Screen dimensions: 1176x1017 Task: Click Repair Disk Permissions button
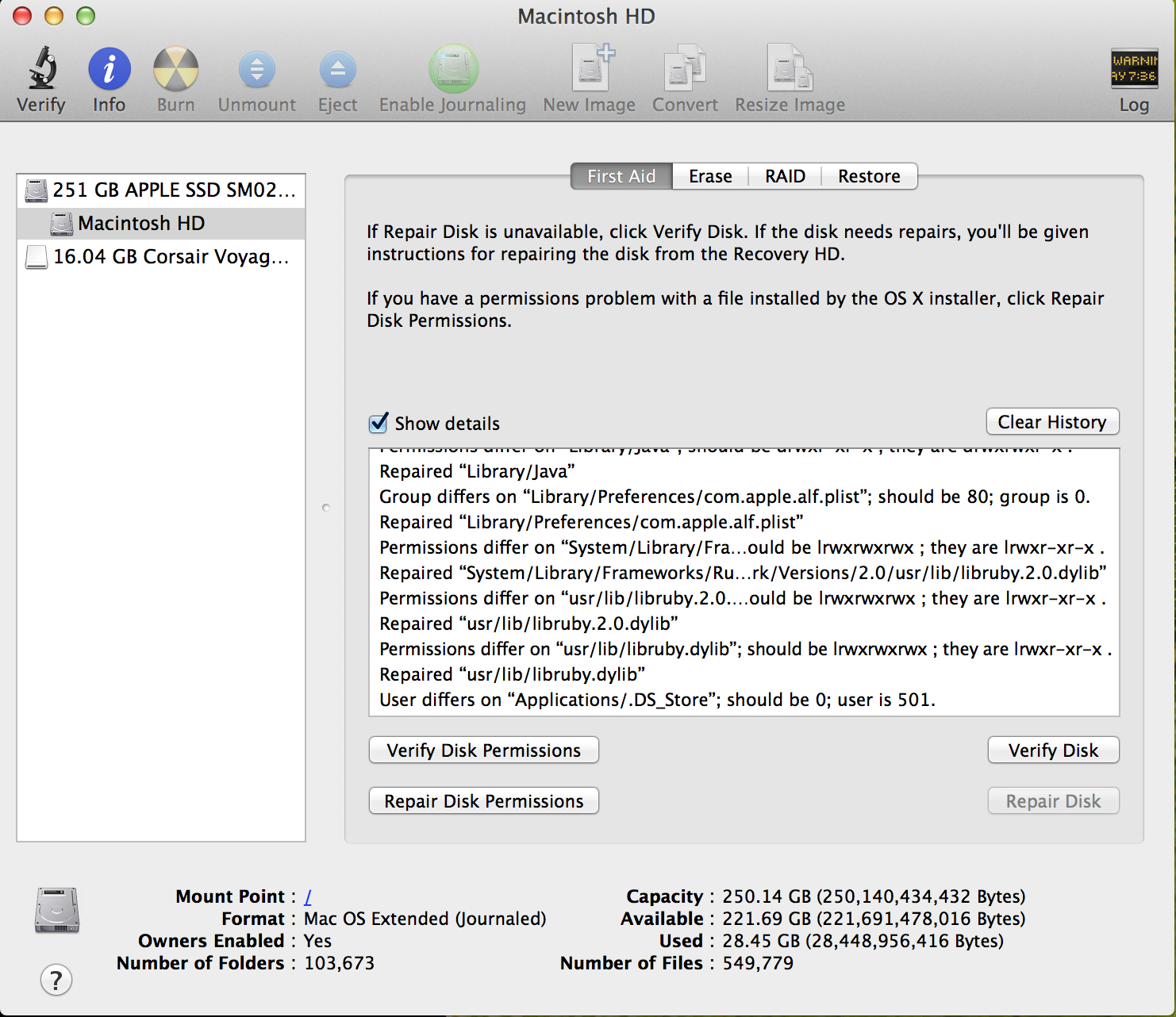click(483, 801)
